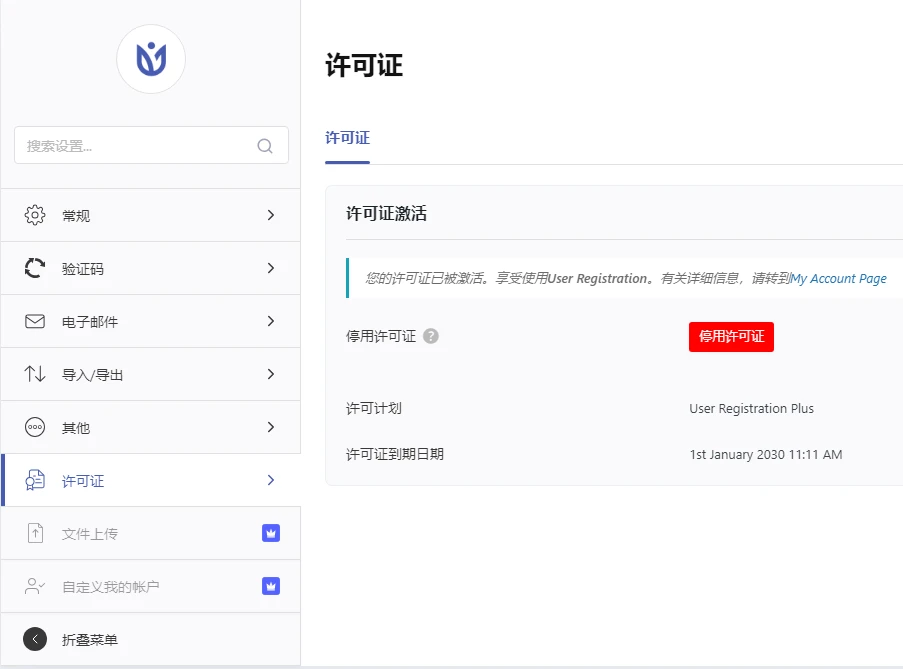The height and width of the screenshot is (669, 903).
Task: Open the My Account Page link
Action: [838, 278]
